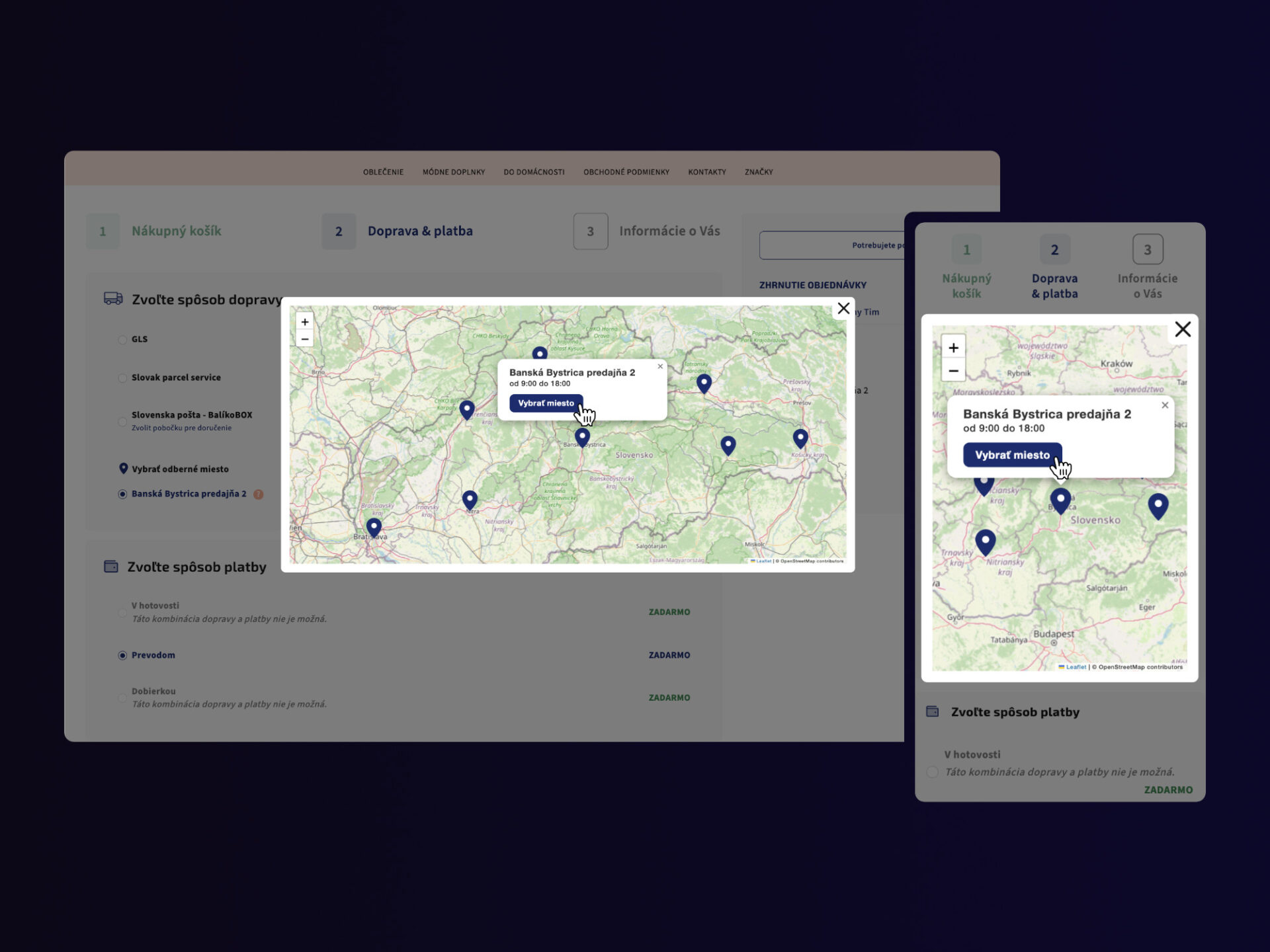Select Slovak parcel service delivery
The width and height of the screenshot is (1270, 952).
point(122,378)
